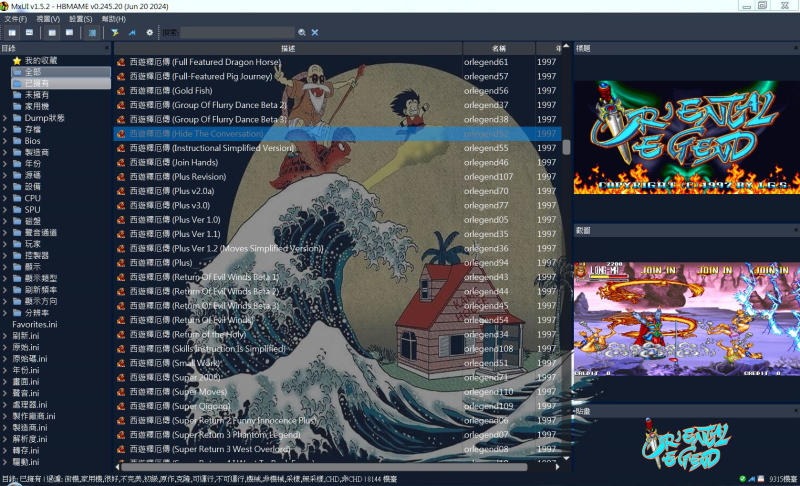Viewport: 800px width, 486px height.
Task: Select the 已擁有 folder in directory tree
Action: 61,83
